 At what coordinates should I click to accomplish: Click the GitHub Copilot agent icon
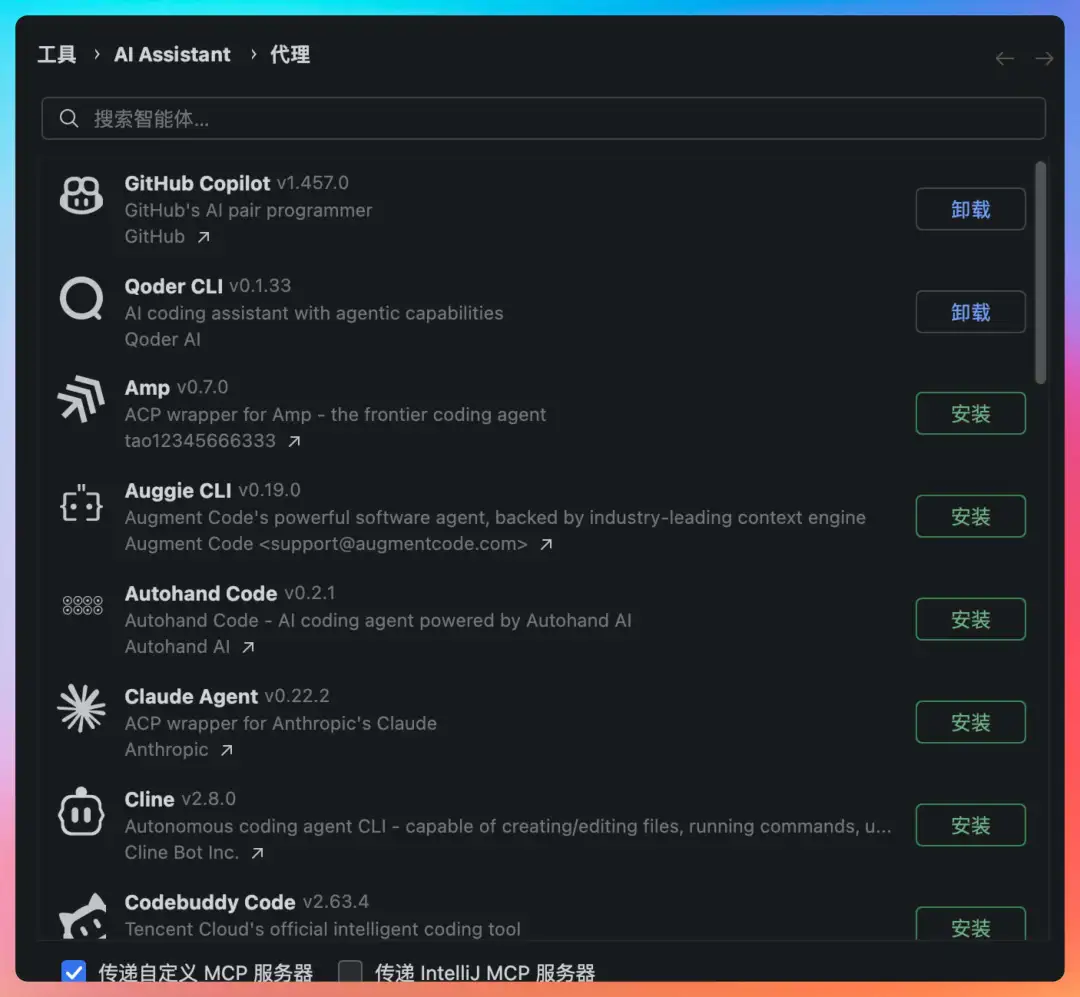click(81, 196)
